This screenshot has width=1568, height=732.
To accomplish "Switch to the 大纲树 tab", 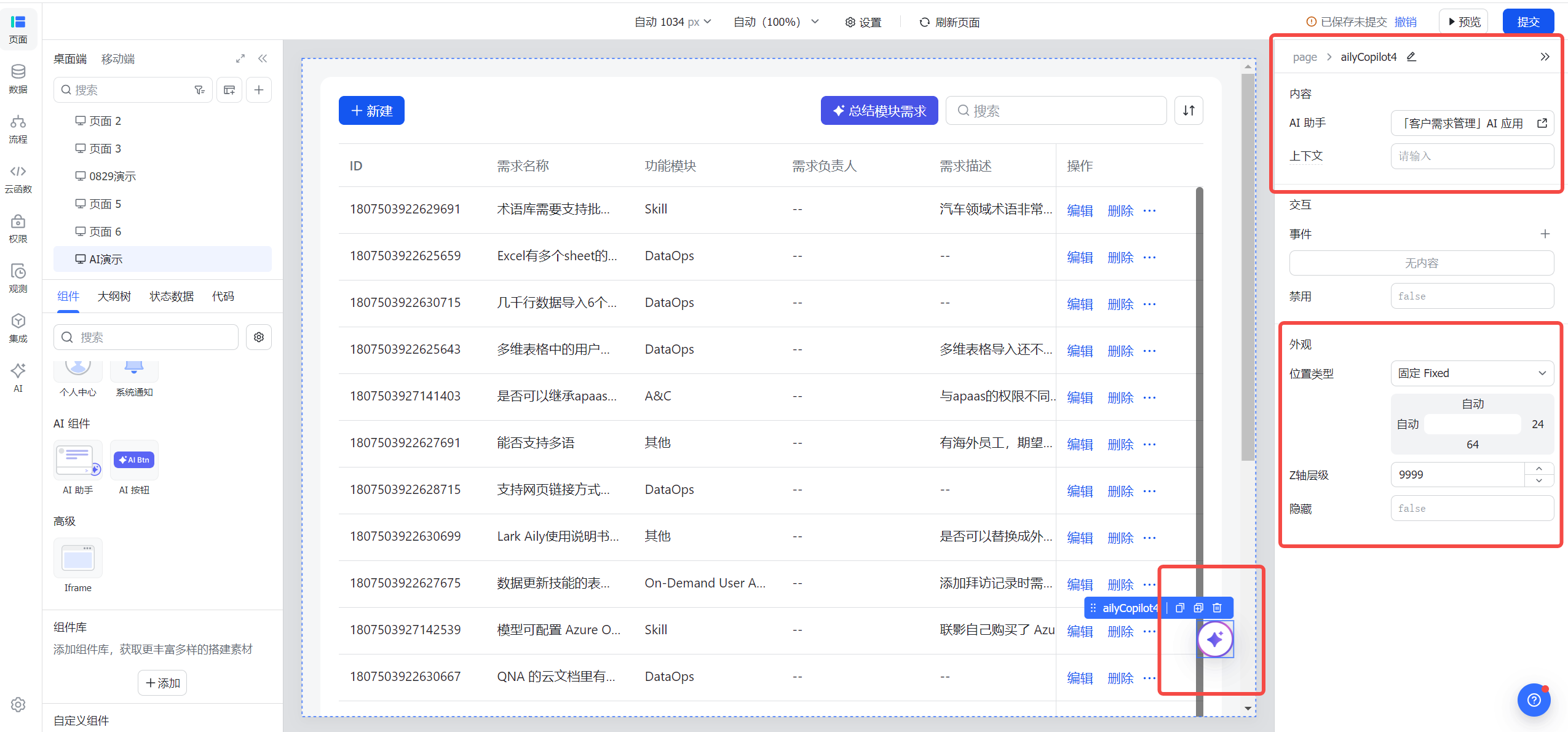I will tap(114, 296).
